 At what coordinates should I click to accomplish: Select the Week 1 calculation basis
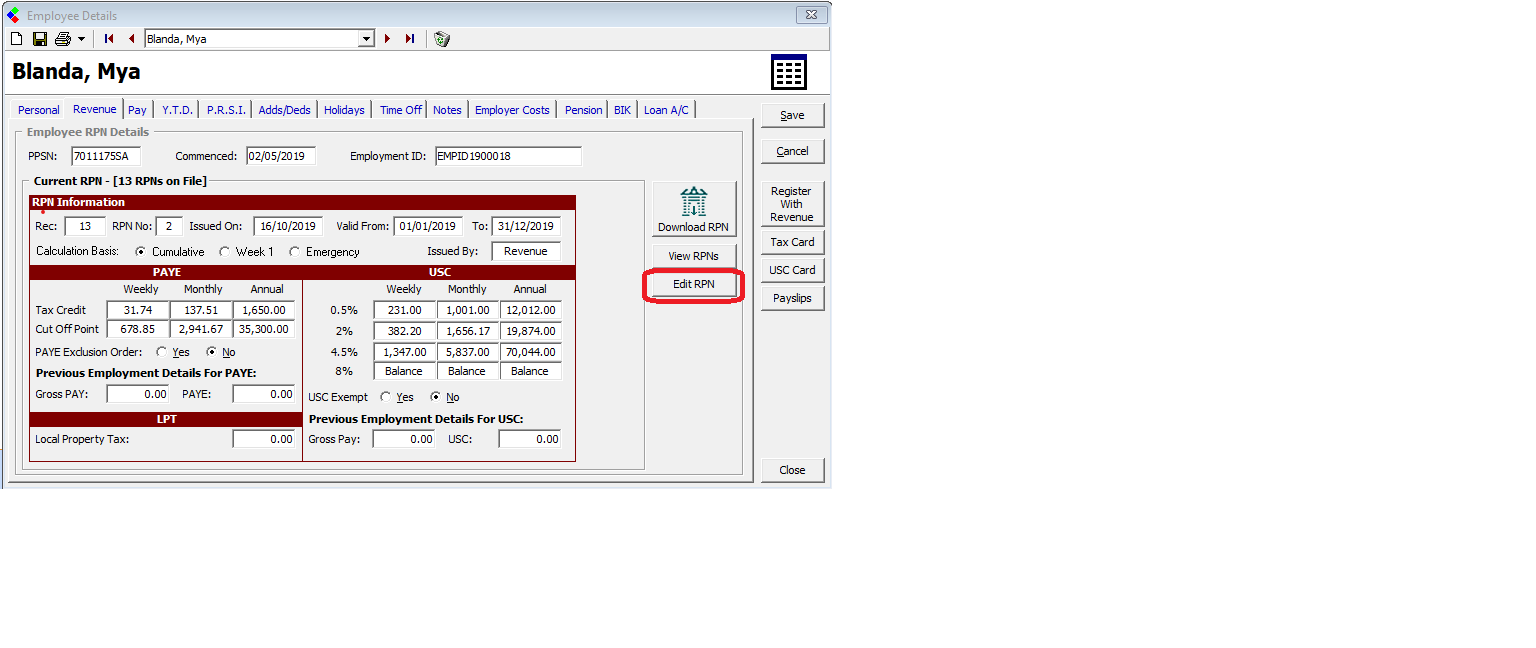225,252
